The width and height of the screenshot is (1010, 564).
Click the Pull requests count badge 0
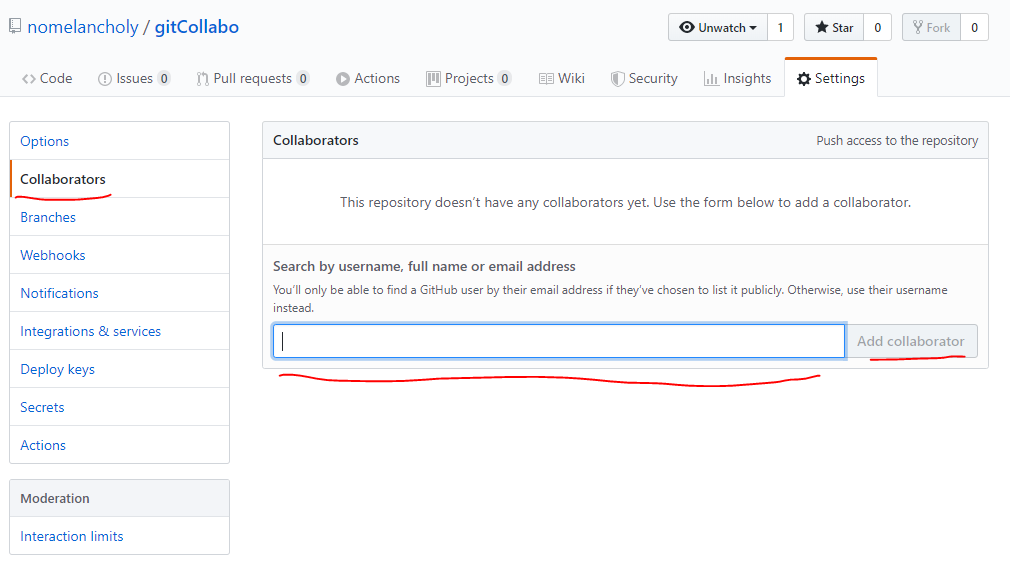(x=303, y=79)
